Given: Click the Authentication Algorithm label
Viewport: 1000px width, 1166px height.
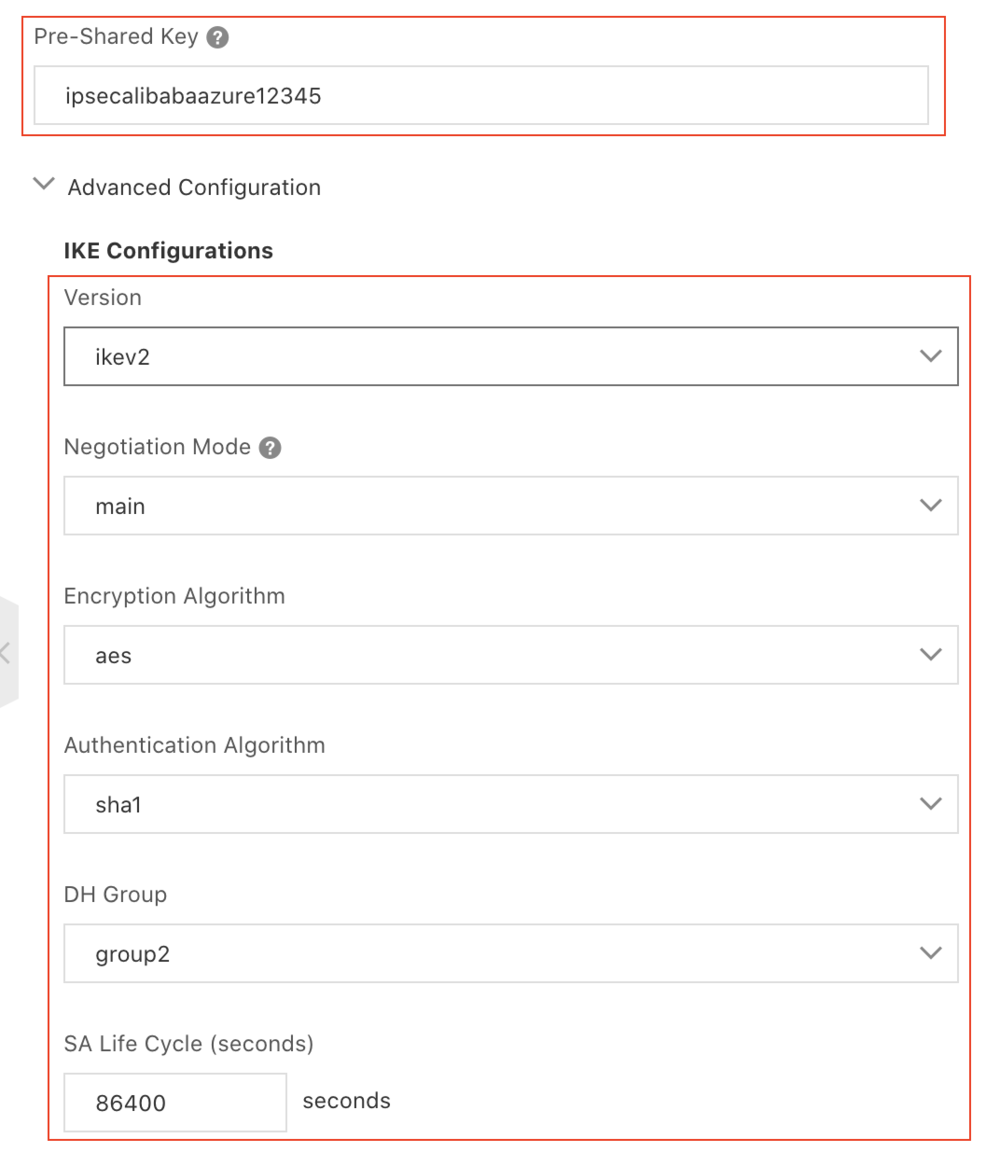Looking at the screenshot, I should [x=194, y=745].
